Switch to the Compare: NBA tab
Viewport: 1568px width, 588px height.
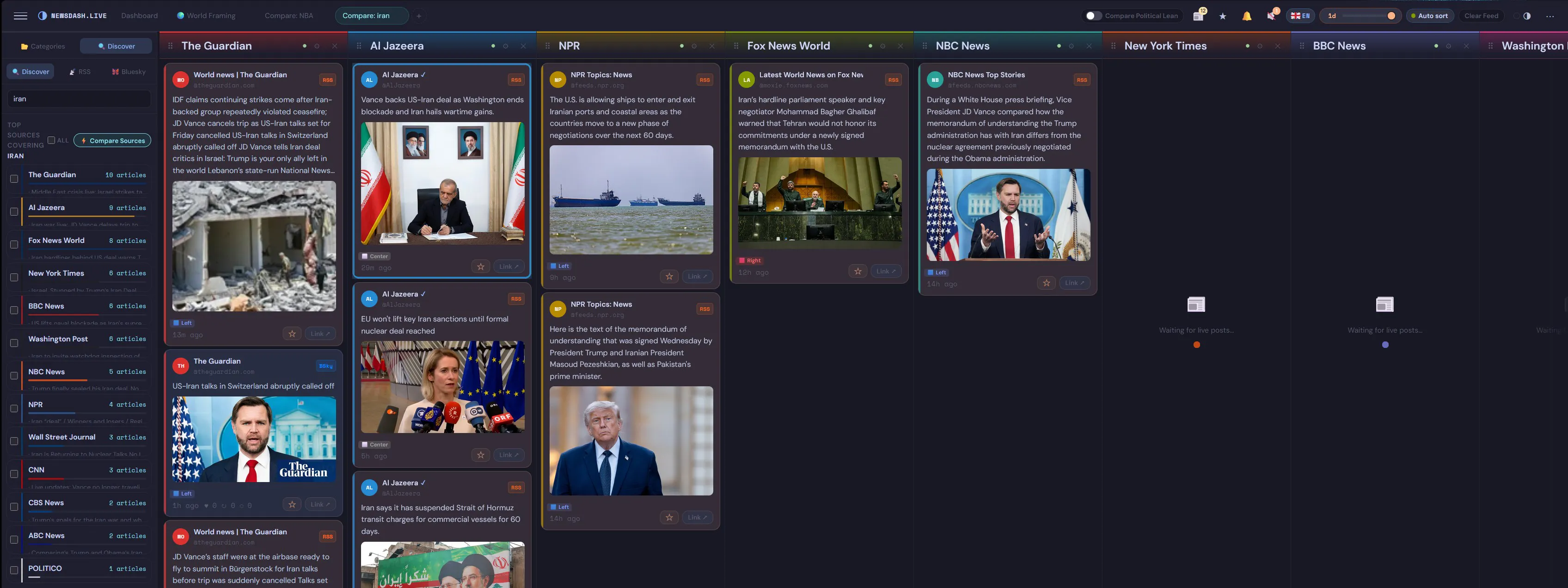289,16
